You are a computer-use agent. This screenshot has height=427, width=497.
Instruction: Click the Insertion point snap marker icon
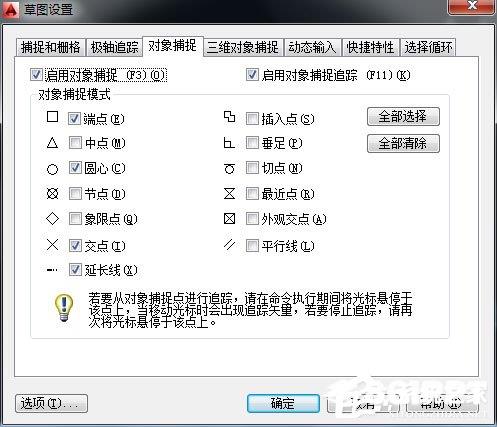(x=229, y=117)
